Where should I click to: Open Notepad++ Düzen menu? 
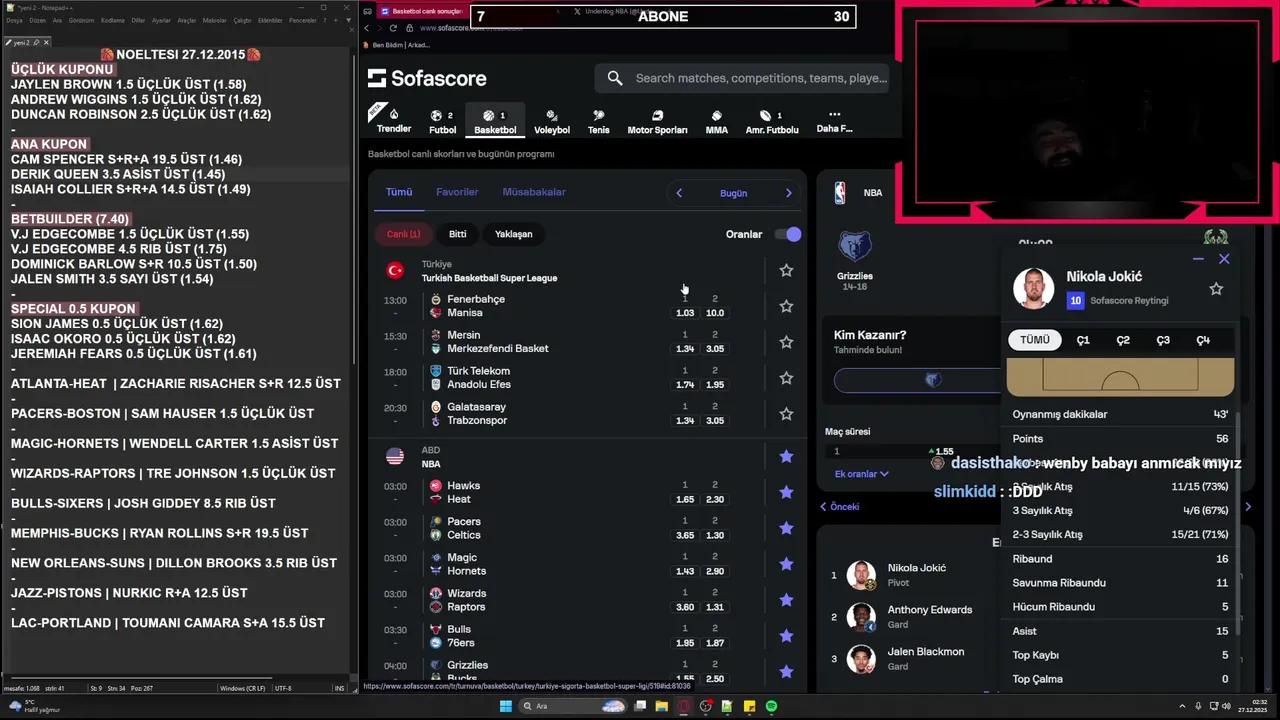tap(38, 20)
